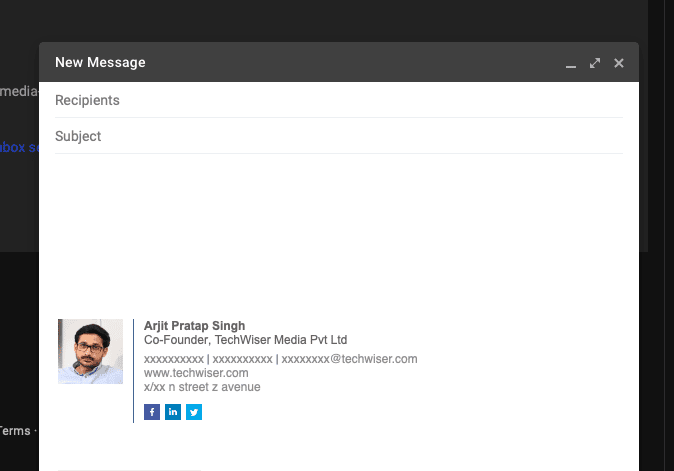The image size is (674, 471).
Task: Click the vertical divider line in signature
Action: (x=133, y=370)
